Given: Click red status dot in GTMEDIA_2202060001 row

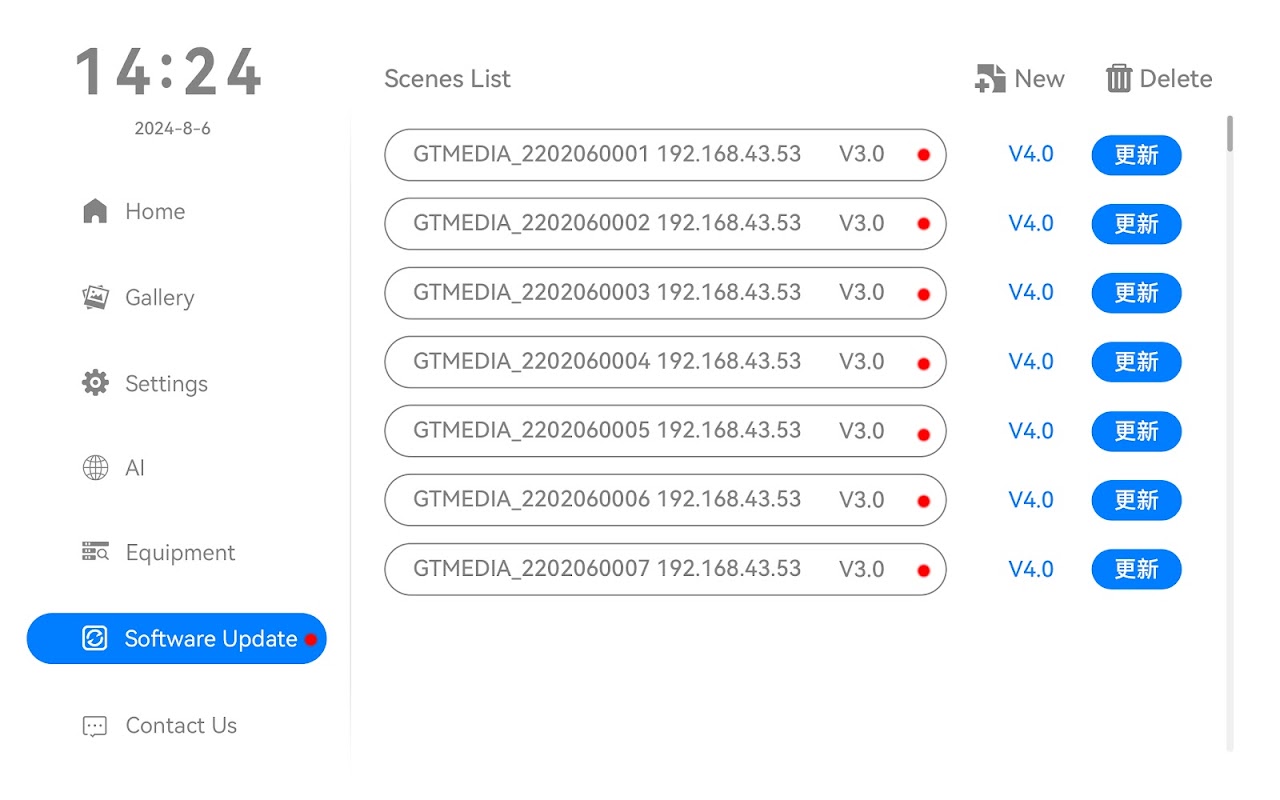Looking at the screenshot, I should point(924,155).
